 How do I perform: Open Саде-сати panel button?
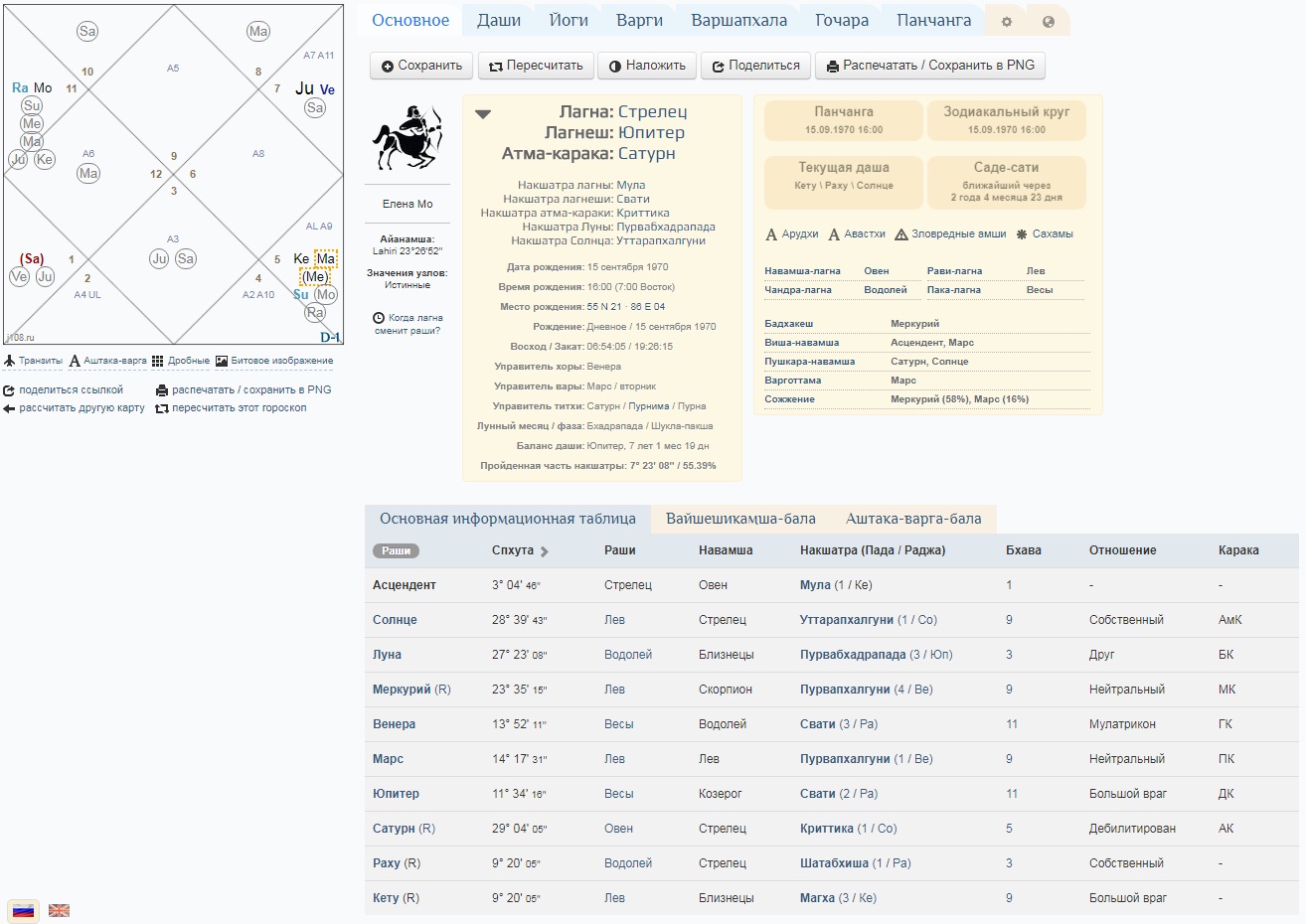1007,183
